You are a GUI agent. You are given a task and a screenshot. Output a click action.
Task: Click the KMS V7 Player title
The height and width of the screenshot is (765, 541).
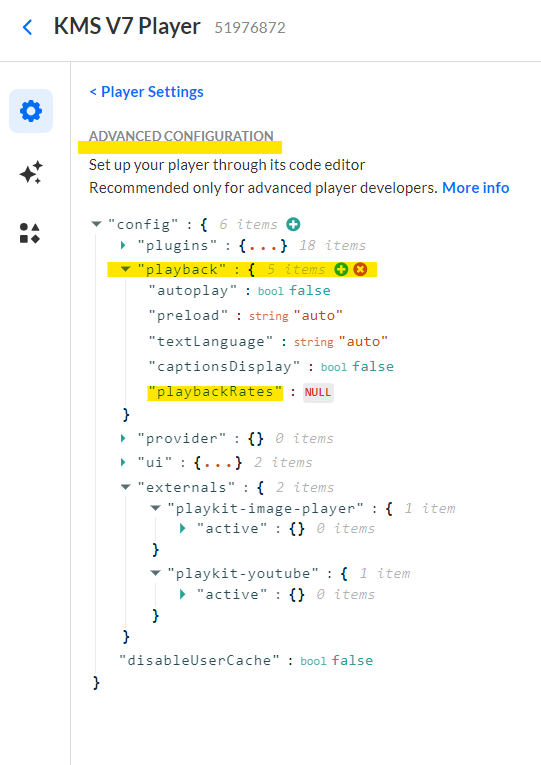127,26
